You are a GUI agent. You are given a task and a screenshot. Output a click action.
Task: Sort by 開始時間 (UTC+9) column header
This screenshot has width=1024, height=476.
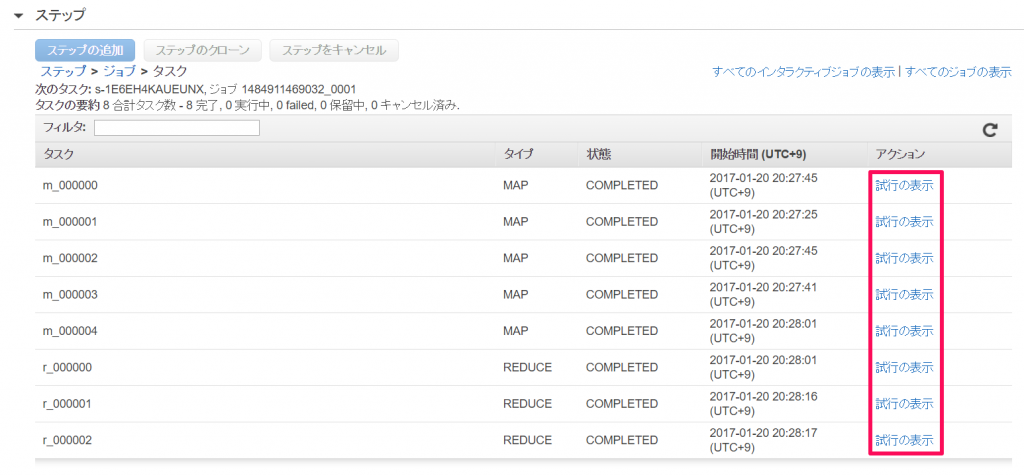pyautogui.click(x=758, y=155)
